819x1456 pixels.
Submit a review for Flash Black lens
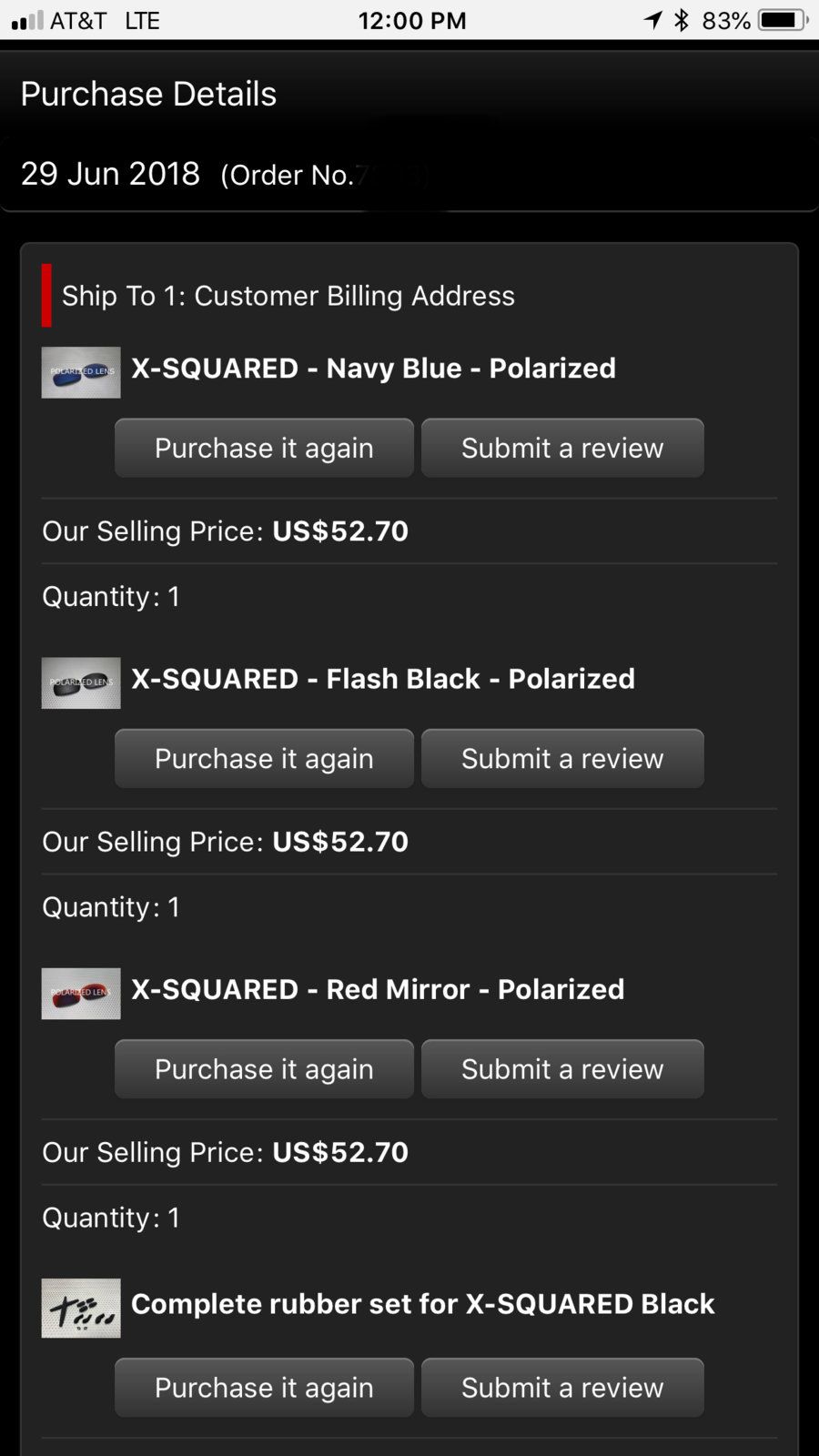(x=562, y=758)
